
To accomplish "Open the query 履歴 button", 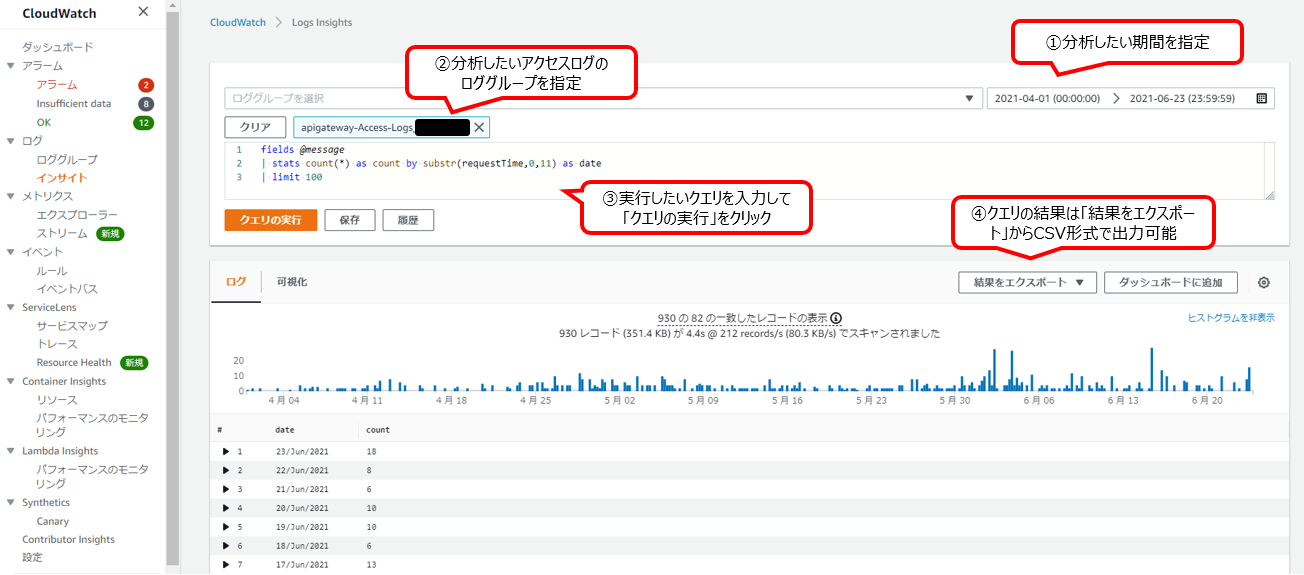I will (x=408, y=220).
